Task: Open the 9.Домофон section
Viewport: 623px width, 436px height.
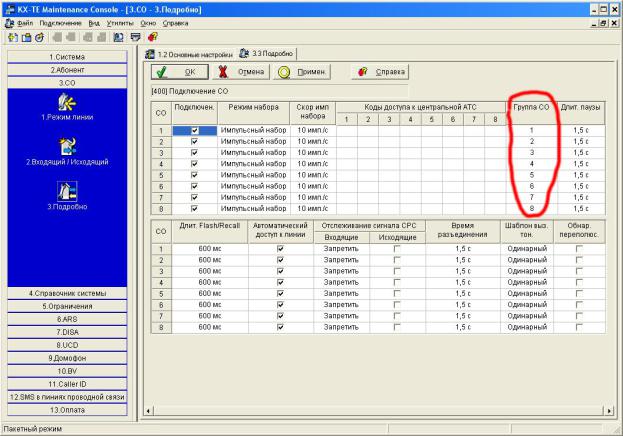Action: pyautogui.click(x=67, y=358)
